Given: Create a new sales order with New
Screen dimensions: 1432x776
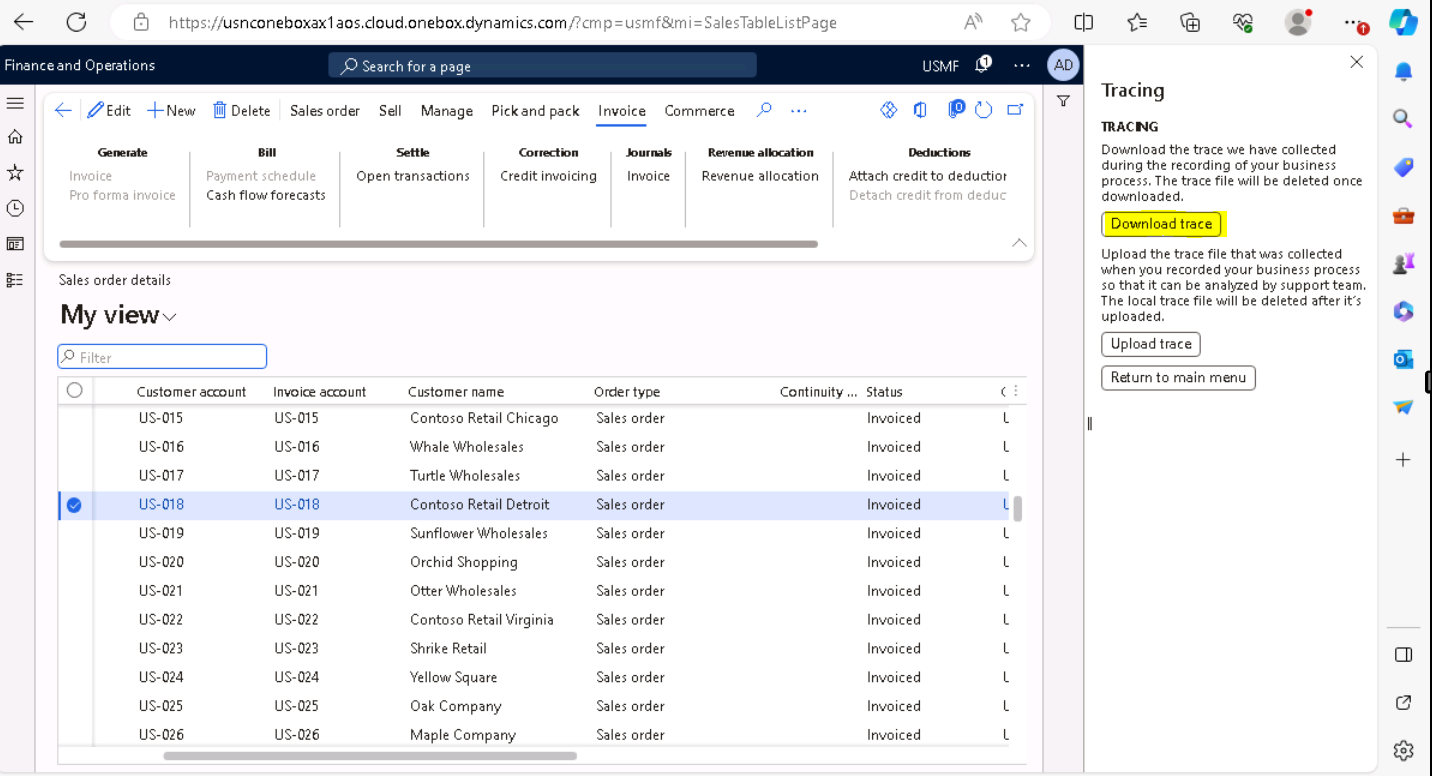Looking at the screenshot, I should (x=171, y=111).
